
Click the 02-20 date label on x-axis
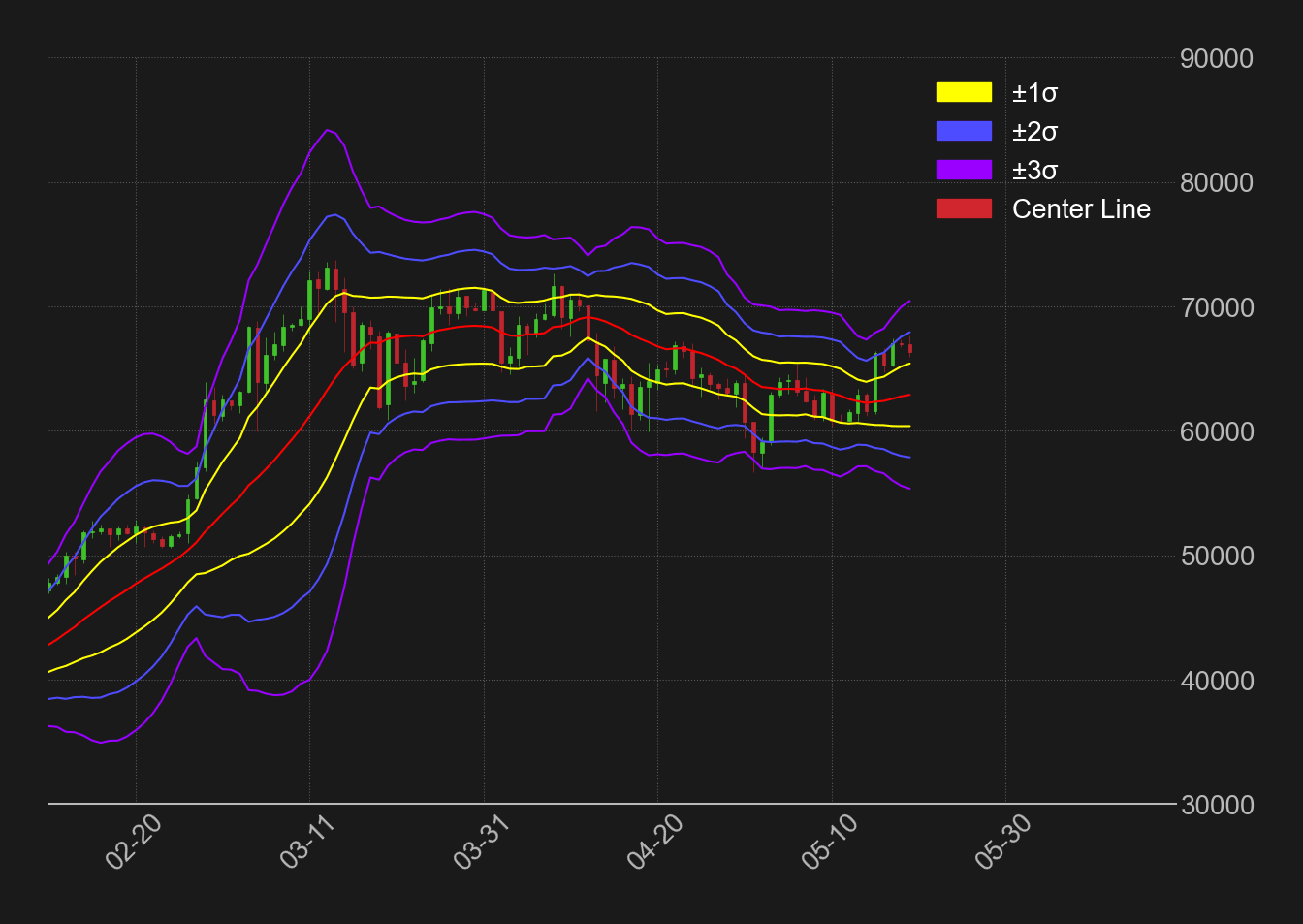[x=134, y=842]
